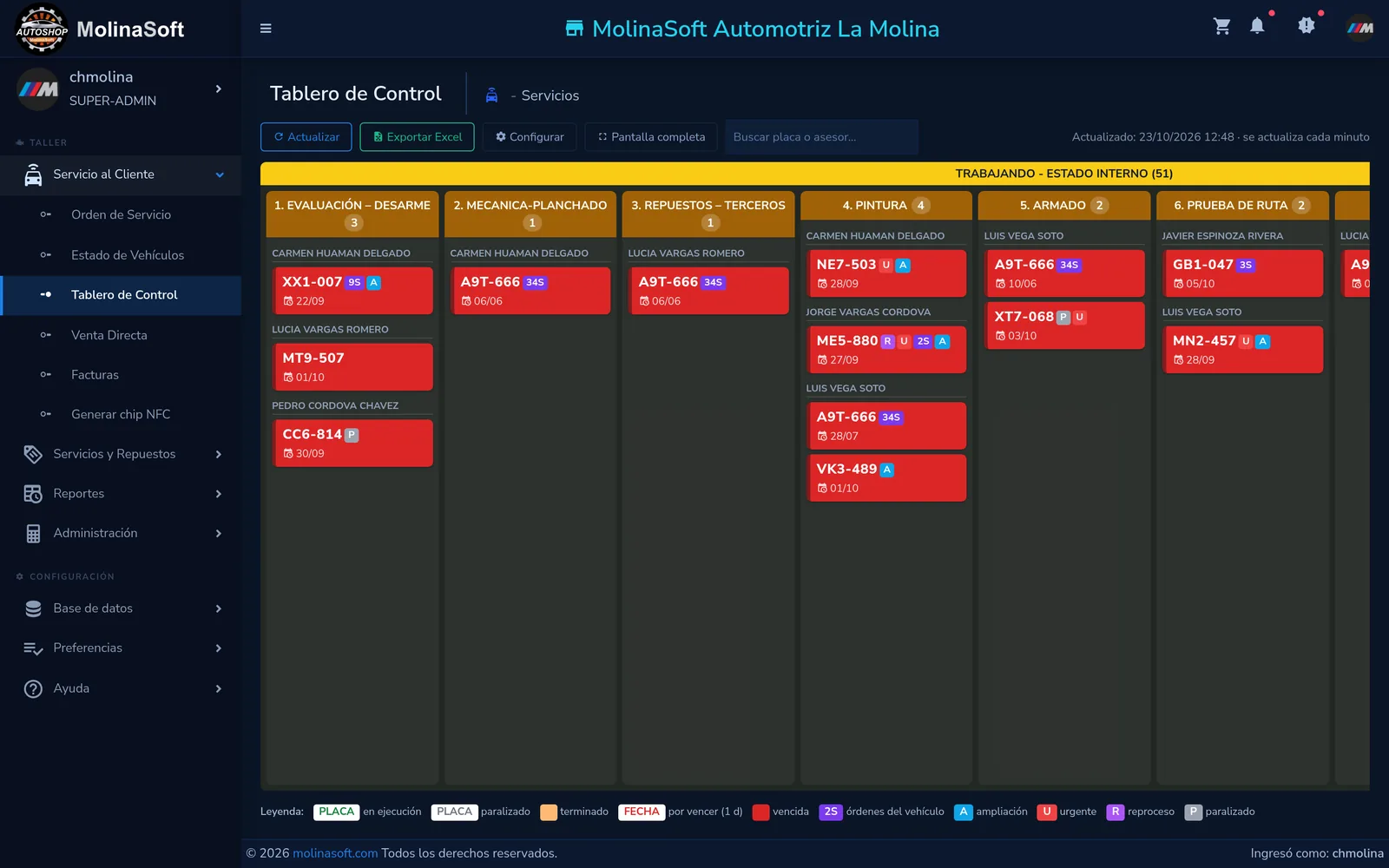Toggle the hamburger sidebar menu
1389x868 pixels.
tap(266, 29)
